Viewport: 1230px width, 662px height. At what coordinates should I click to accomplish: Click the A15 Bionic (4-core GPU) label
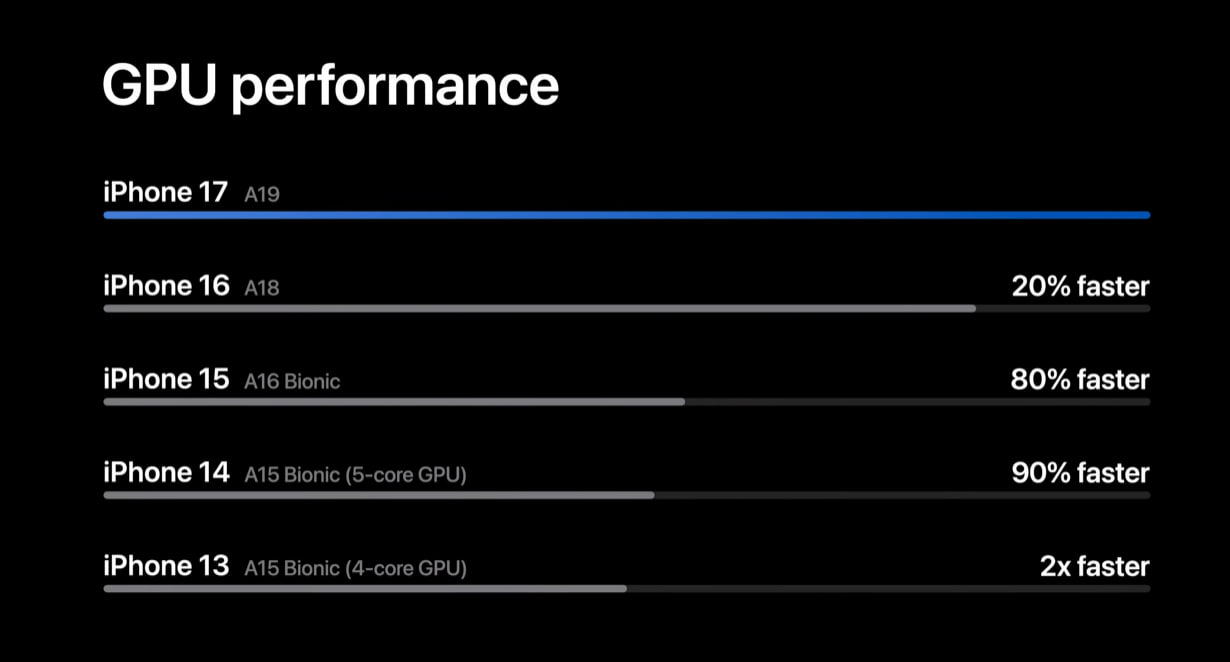point(356,569)
